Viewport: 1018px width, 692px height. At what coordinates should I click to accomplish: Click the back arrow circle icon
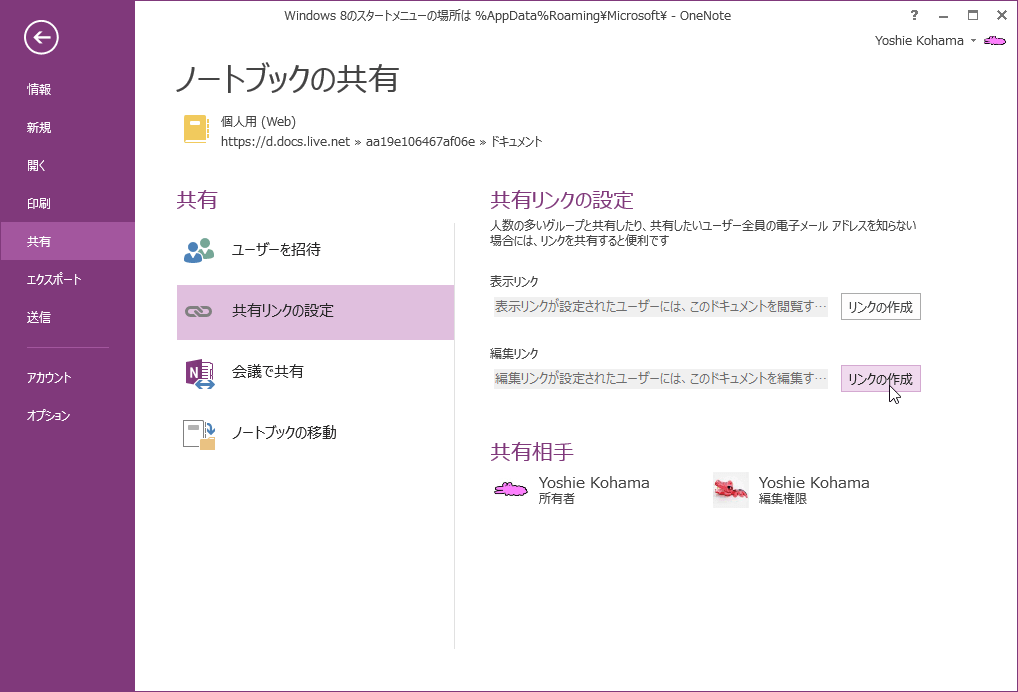(x=42, y=38)
